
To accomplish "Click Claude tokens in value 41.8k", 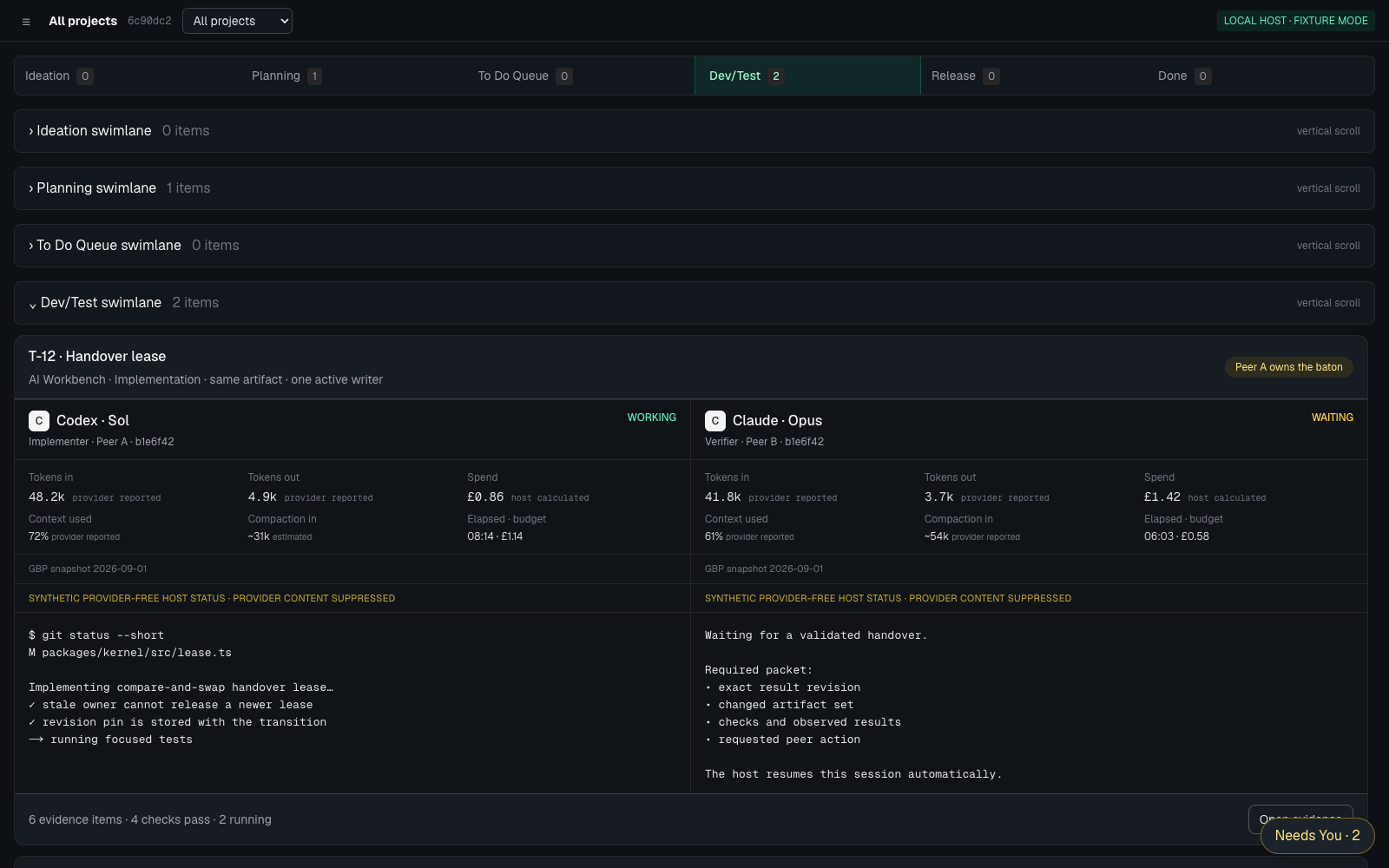I will [x=723, y=497].
